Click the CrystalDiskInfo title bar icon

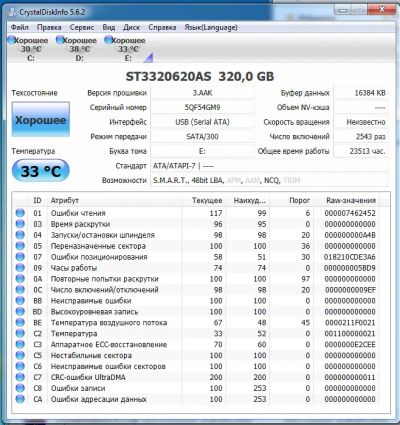click(x=12, y=12)
